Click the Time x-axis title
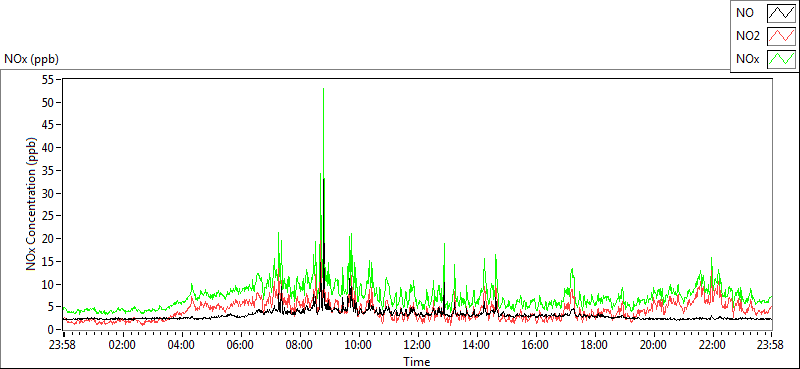Screen dimensions: 800x369 pos(417,361)
